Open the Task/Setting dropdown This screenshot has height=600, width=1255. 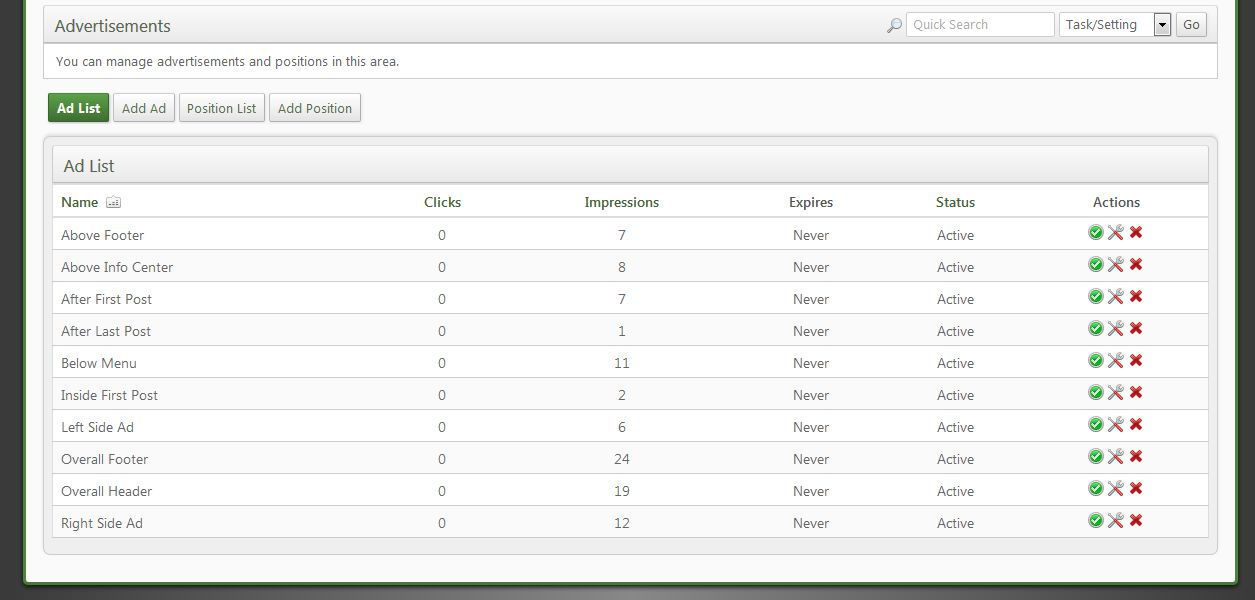click(1115, 25)
